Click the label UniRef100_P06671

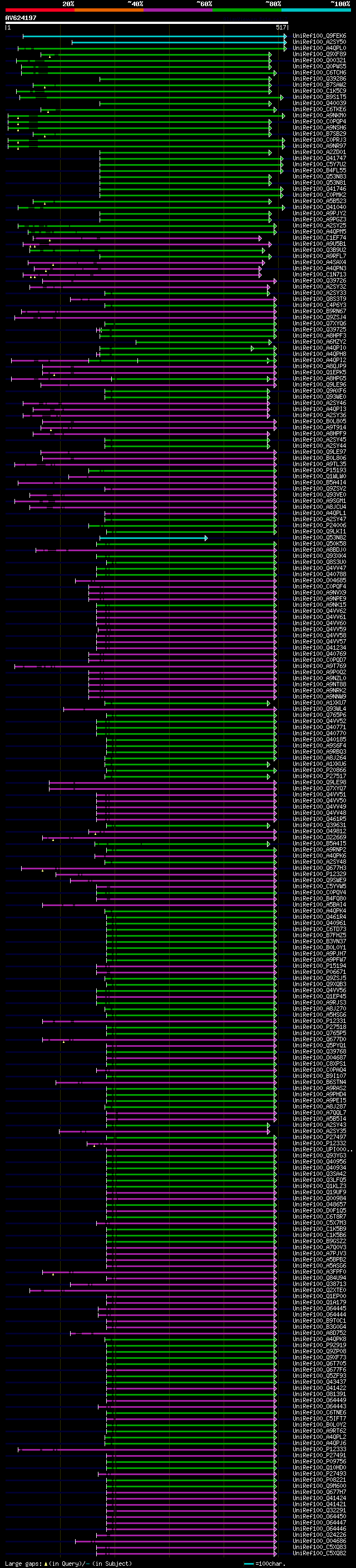tap(319, 972)
